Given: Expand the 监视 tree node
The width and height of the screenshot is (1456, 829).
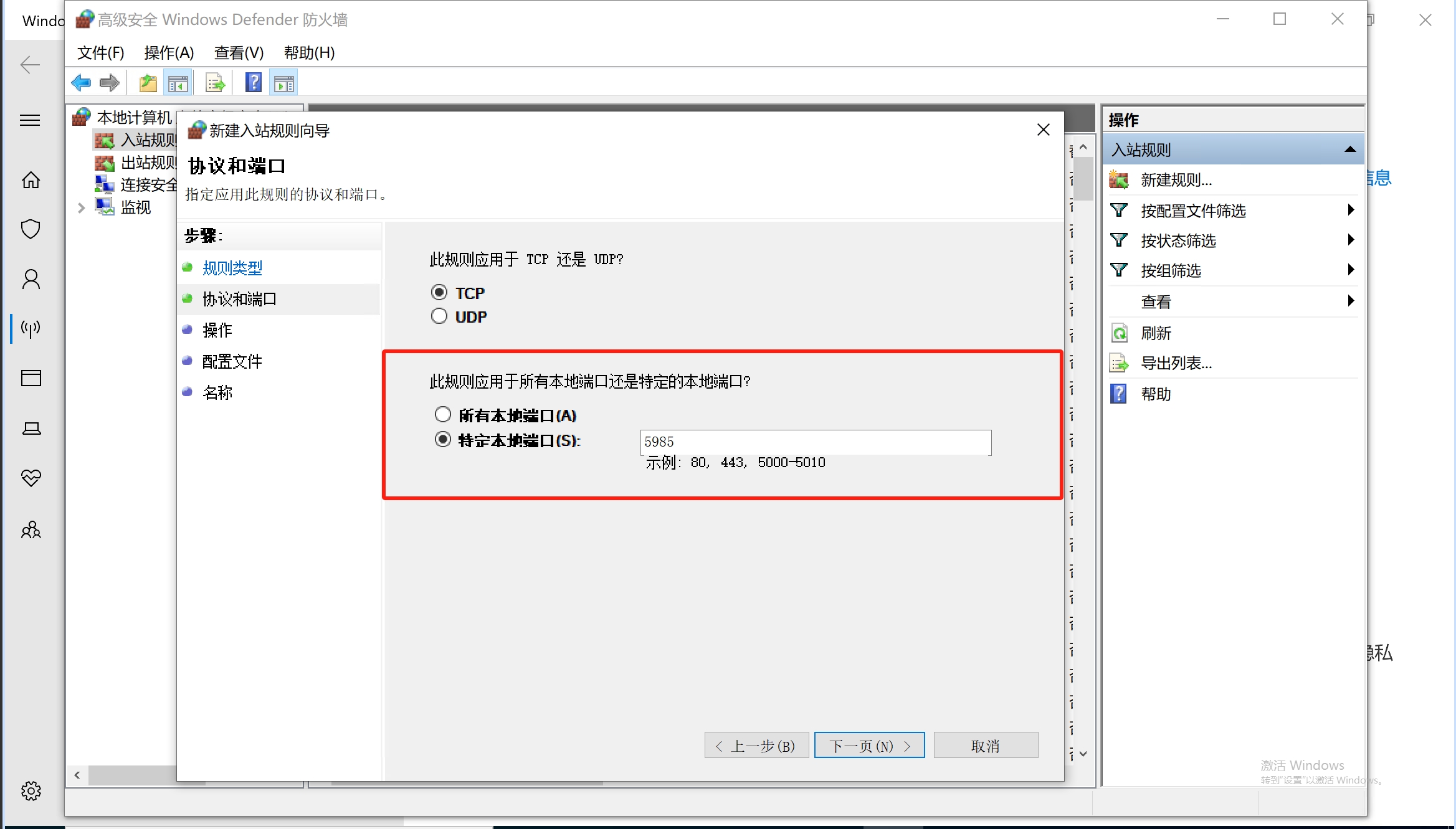Looking at the screenshot, I should click(x=81, y=207).
